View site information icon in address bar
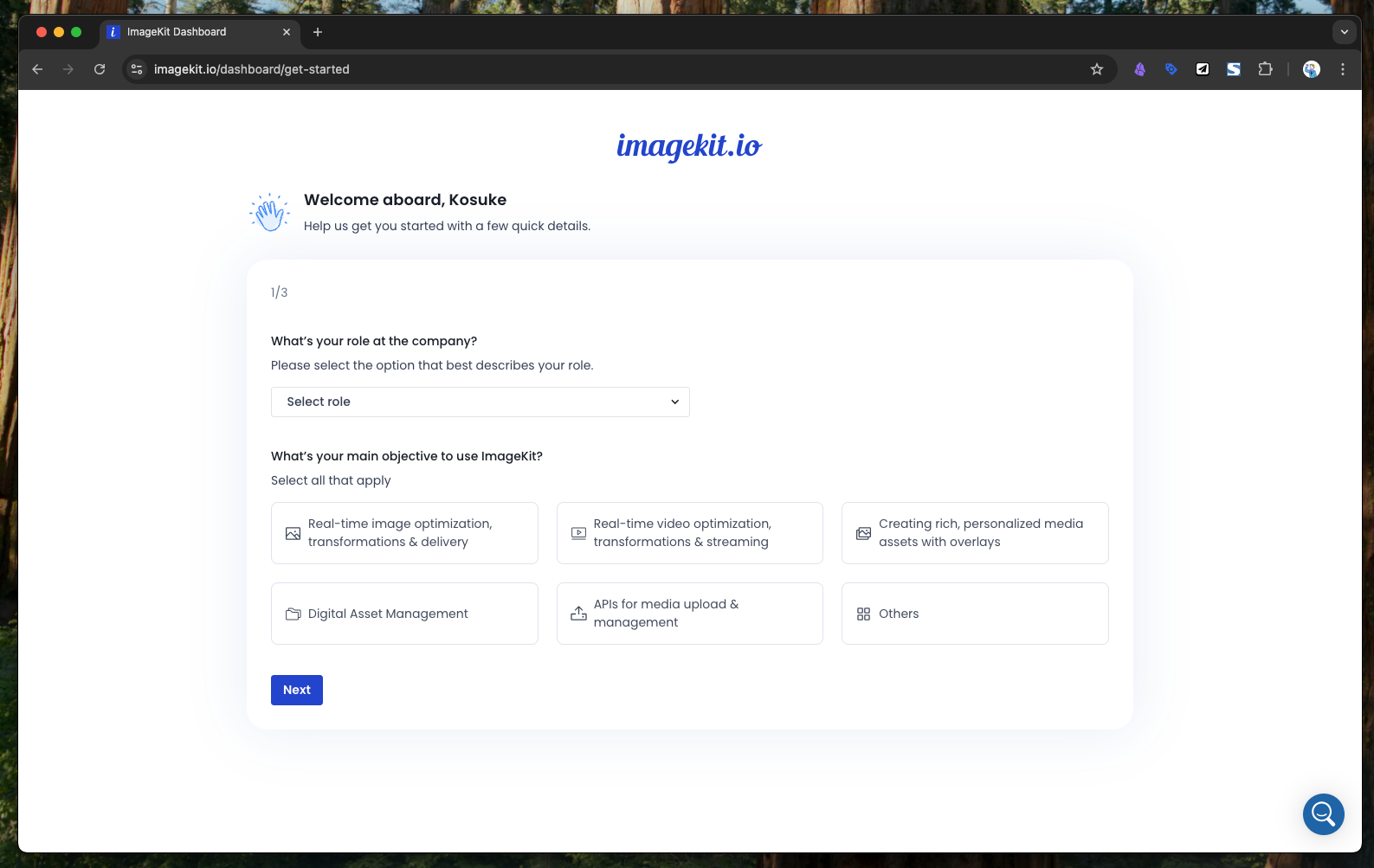Screen dimensions: 1374x868 137,69
